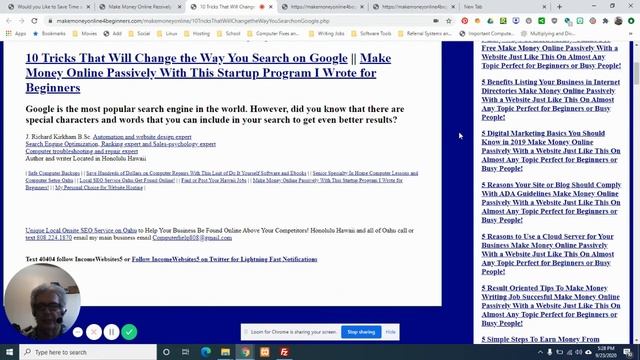Pause the Loom recording
The height and width of the screenshot is (360, 640).
click(111, 332)
